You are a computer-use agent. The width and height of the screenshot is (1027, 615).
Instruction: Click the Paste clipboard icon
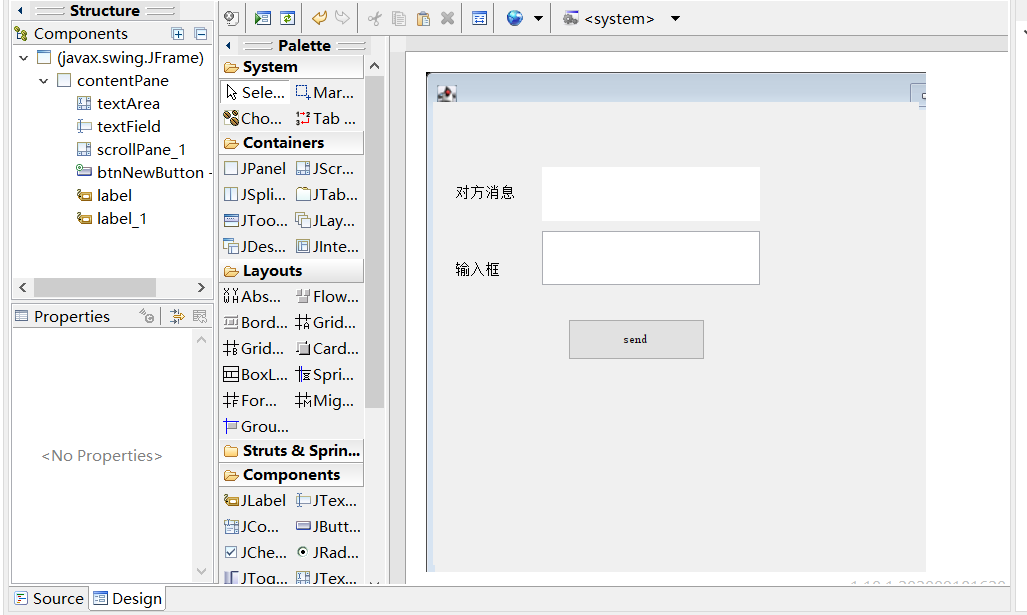coord(423,18)
